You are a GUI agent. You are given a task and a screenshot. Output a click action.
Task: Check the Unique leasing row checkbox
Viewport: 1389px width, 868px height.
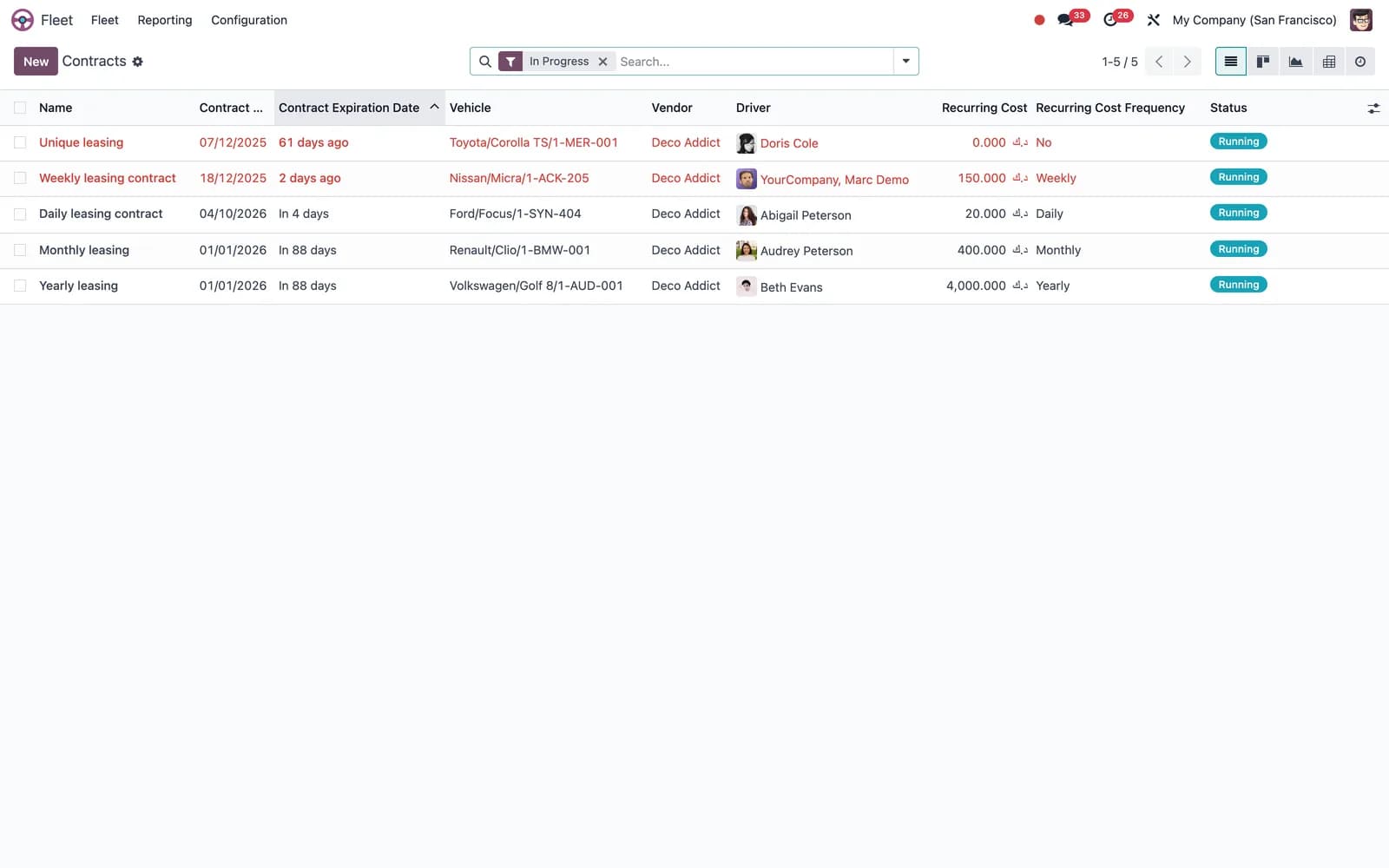pos(20,142)
